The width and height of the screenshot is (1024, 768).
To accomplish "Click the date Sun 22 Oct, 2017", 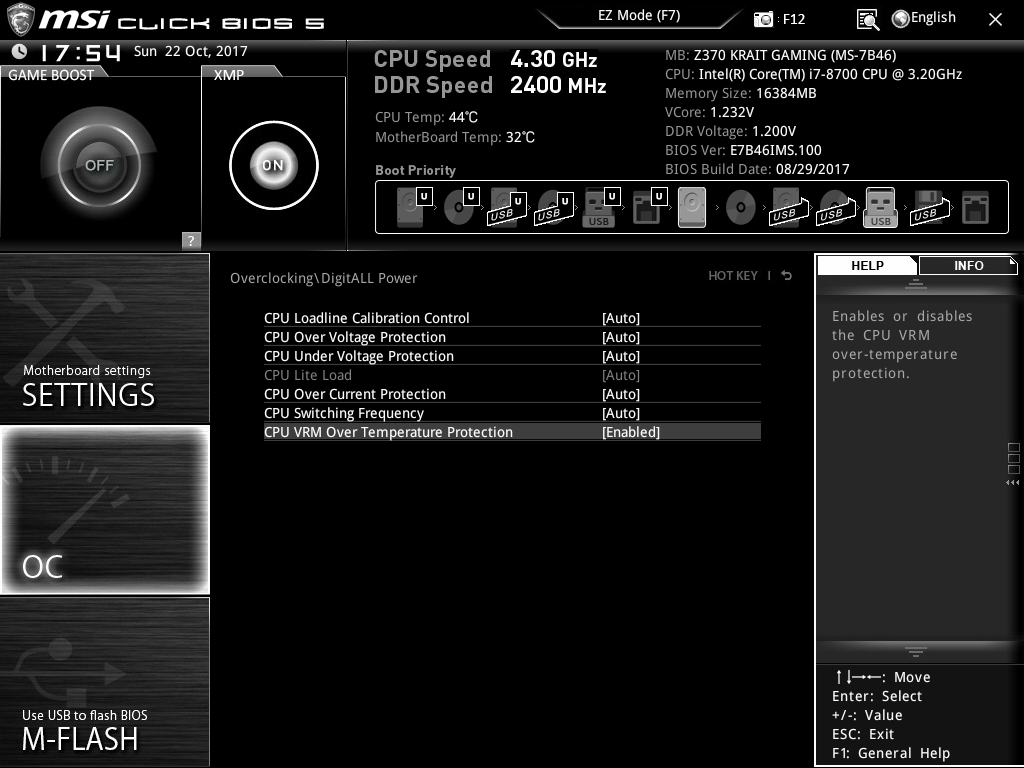I will 191,51.
